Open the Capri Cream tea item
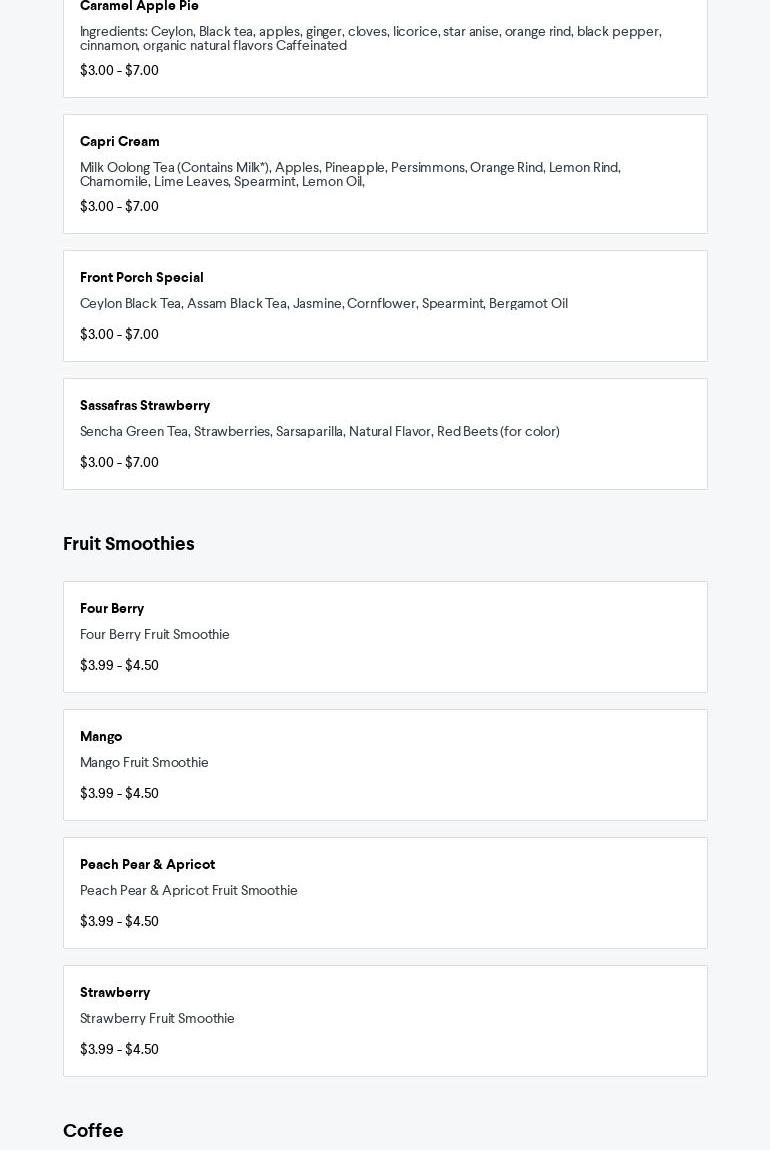The width and height of the screenshot is (770, 1150). tap(120, 142)
